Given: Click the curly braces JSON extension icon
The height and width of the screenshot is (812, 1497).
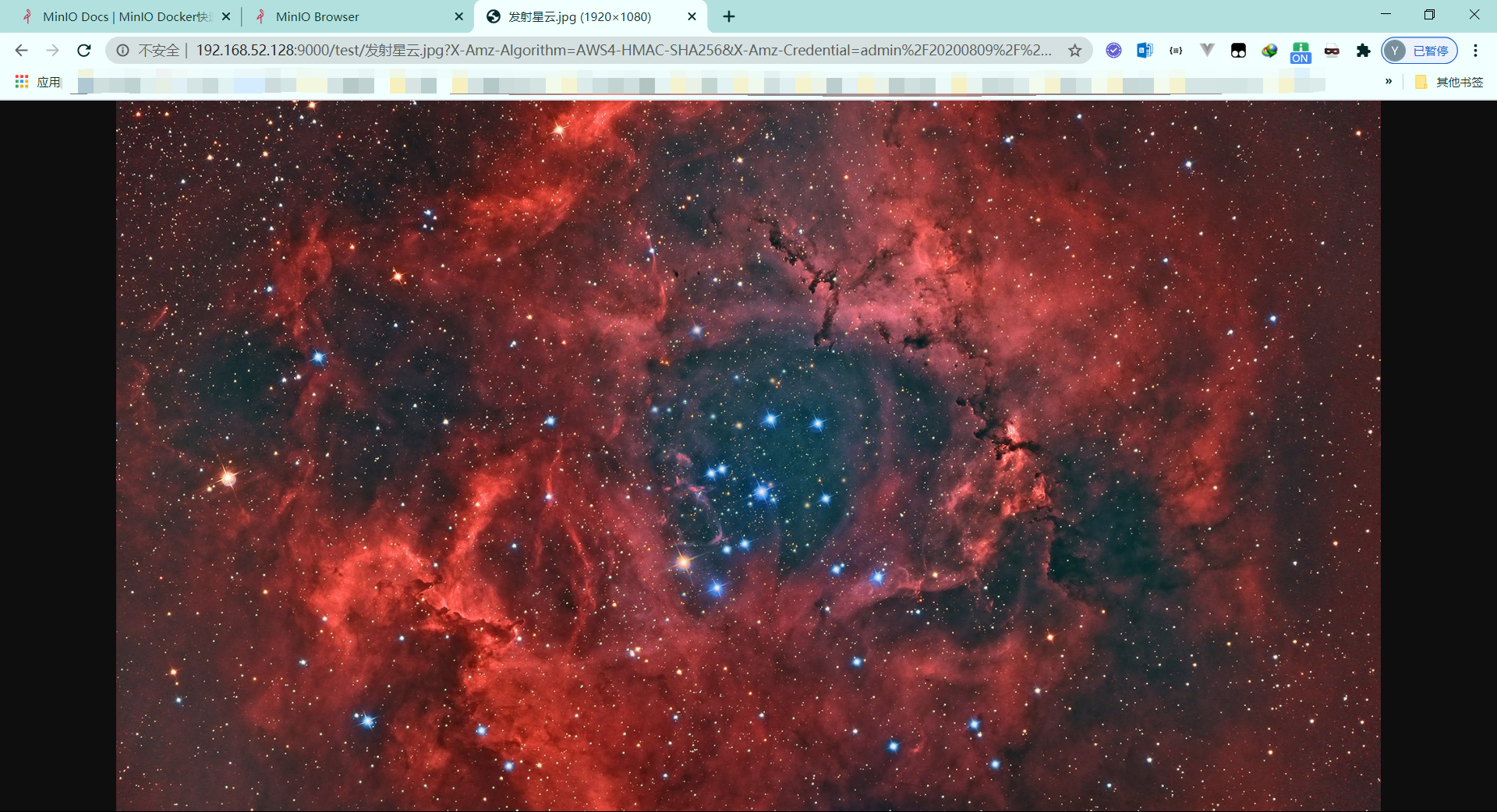Looking at the screenshot, I should 1176,51.
